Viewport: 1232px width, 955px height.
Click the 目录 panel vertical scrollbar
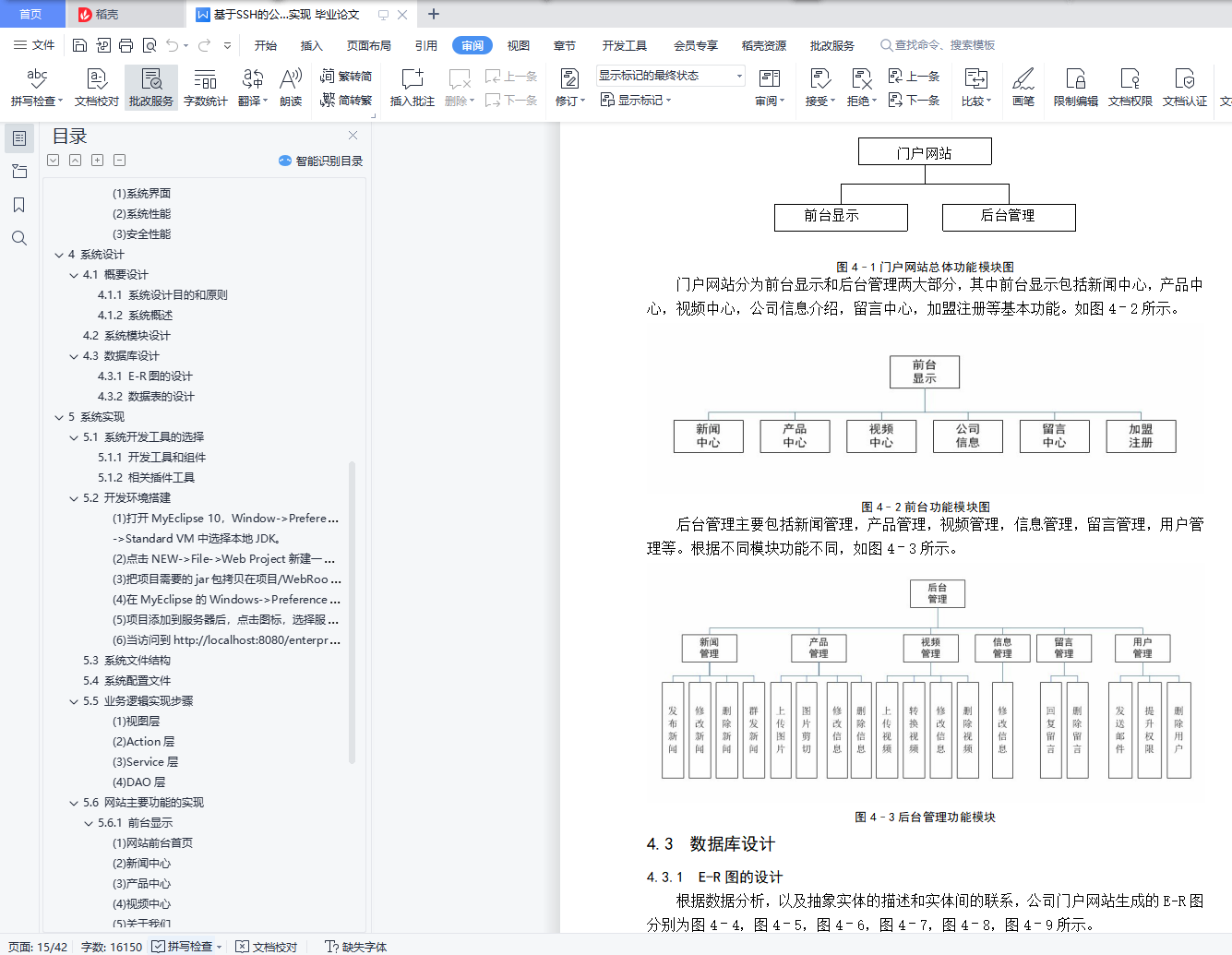pyautogui.click(x=352, y=612)
